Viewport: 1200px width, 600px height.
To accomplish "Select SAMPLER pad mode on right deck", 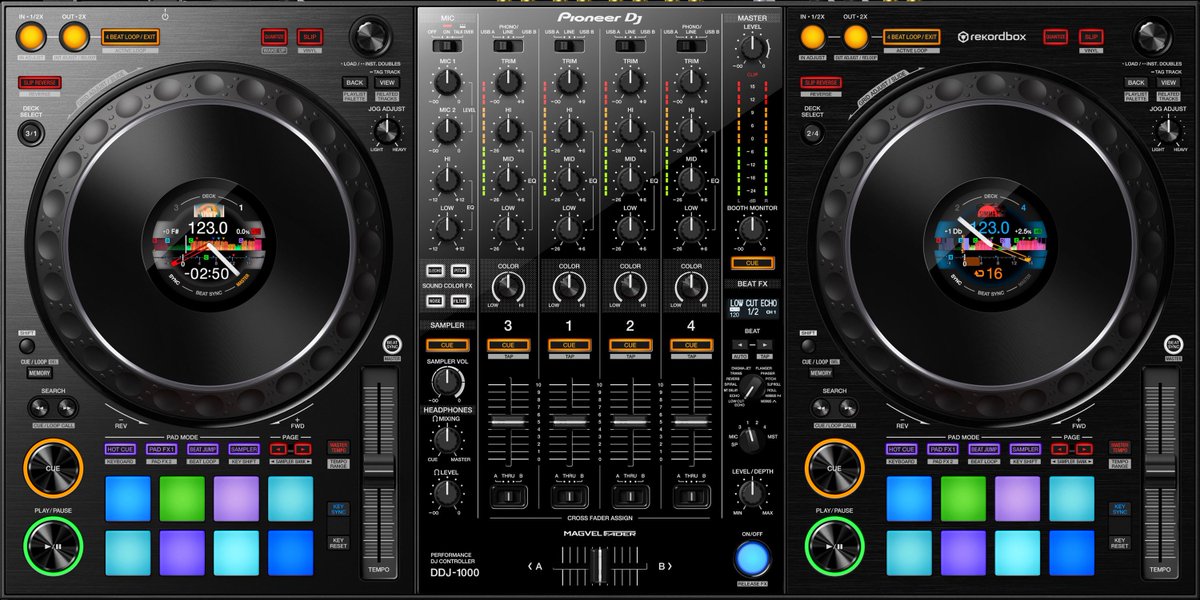I will (1025, 450).
